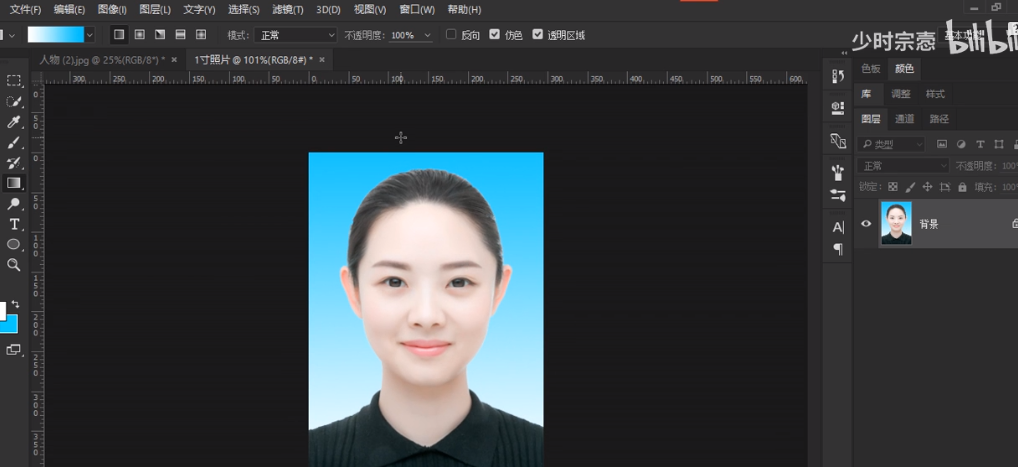
Task: Choose the radial gradient style icon
Action: [139, 35]
